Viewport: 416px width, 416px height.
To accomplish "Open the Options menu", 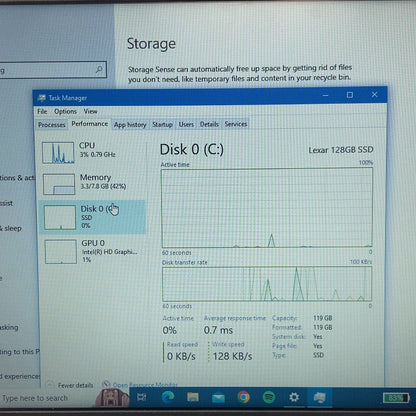I will pos(65,111).
